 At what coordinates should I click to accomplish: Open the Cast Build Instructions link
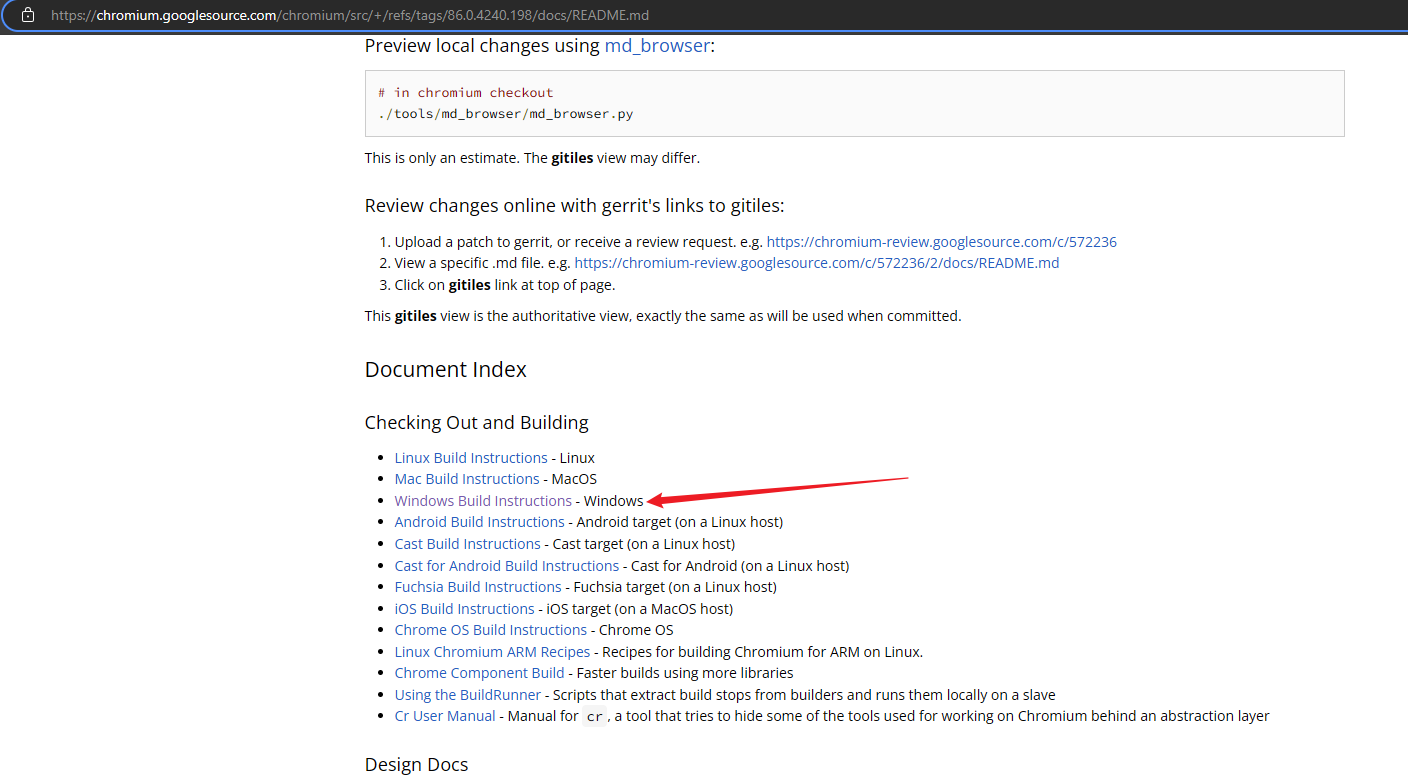tap(467, 543)
